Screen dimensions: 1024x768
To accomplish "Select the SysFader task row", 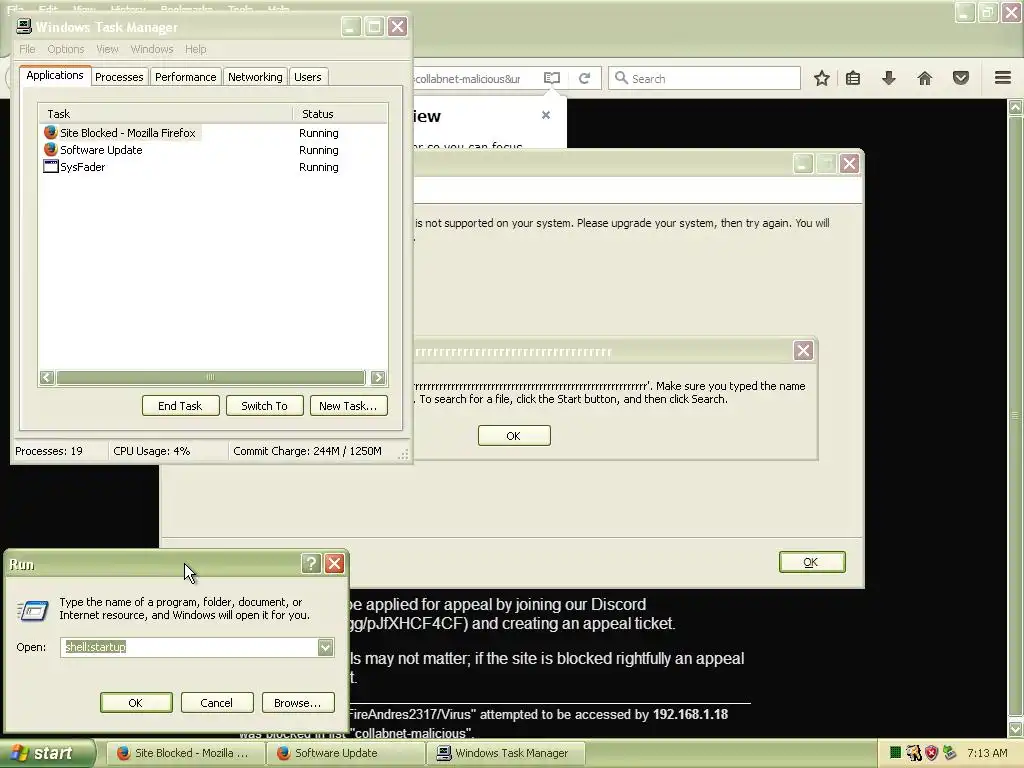I will [213, 167].
